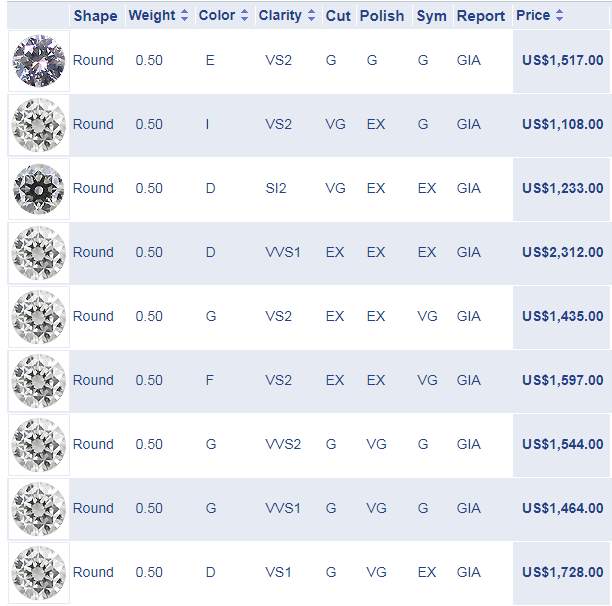The width and height of the screenshot is (612, 606).
Task: Open the VVS2 clarity diamond row
Action: pyautogui.click(x=308, y=445)
